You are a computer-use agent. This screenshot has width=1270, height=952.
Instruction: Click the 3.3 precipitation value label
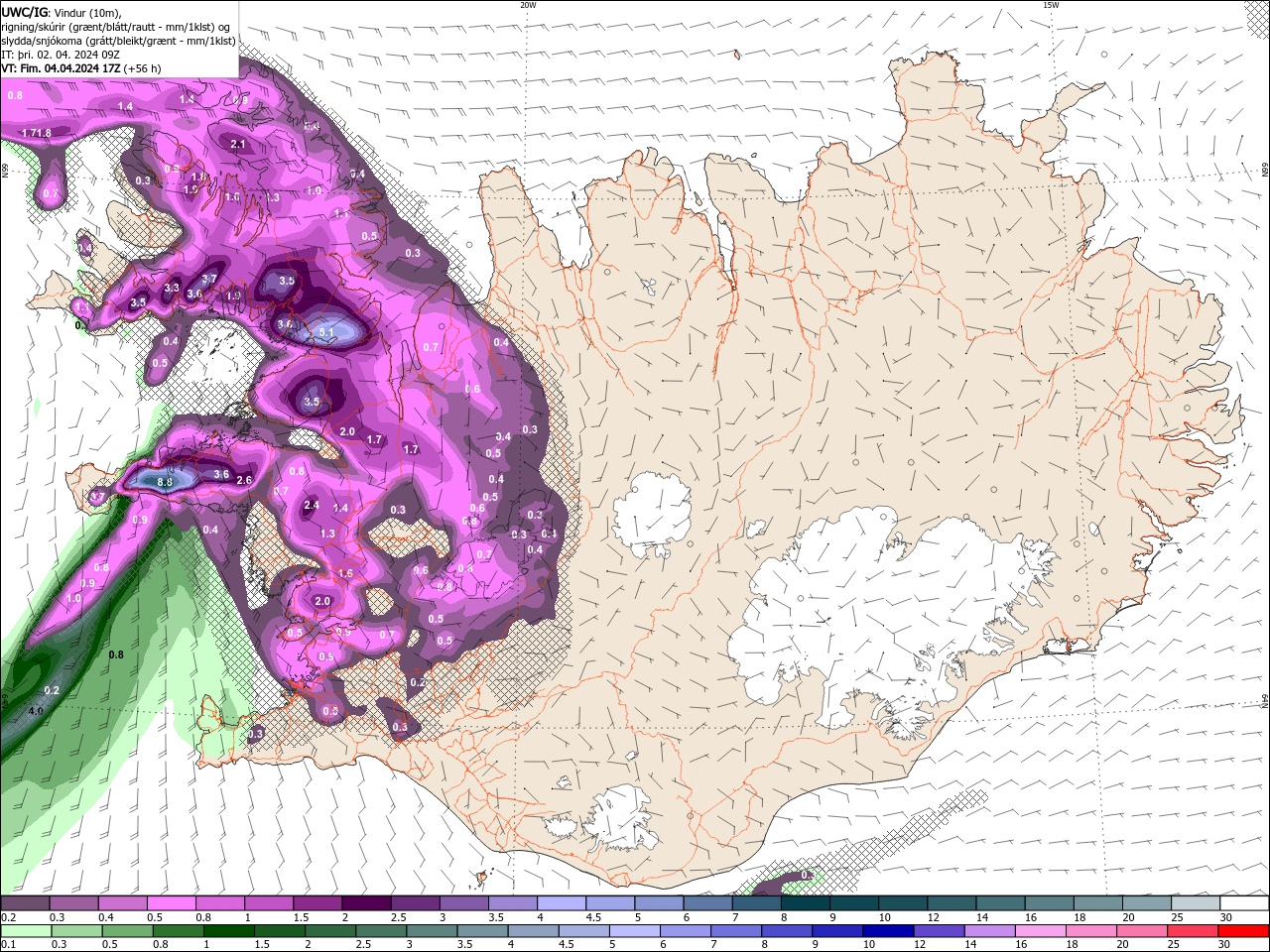[172, 289]
